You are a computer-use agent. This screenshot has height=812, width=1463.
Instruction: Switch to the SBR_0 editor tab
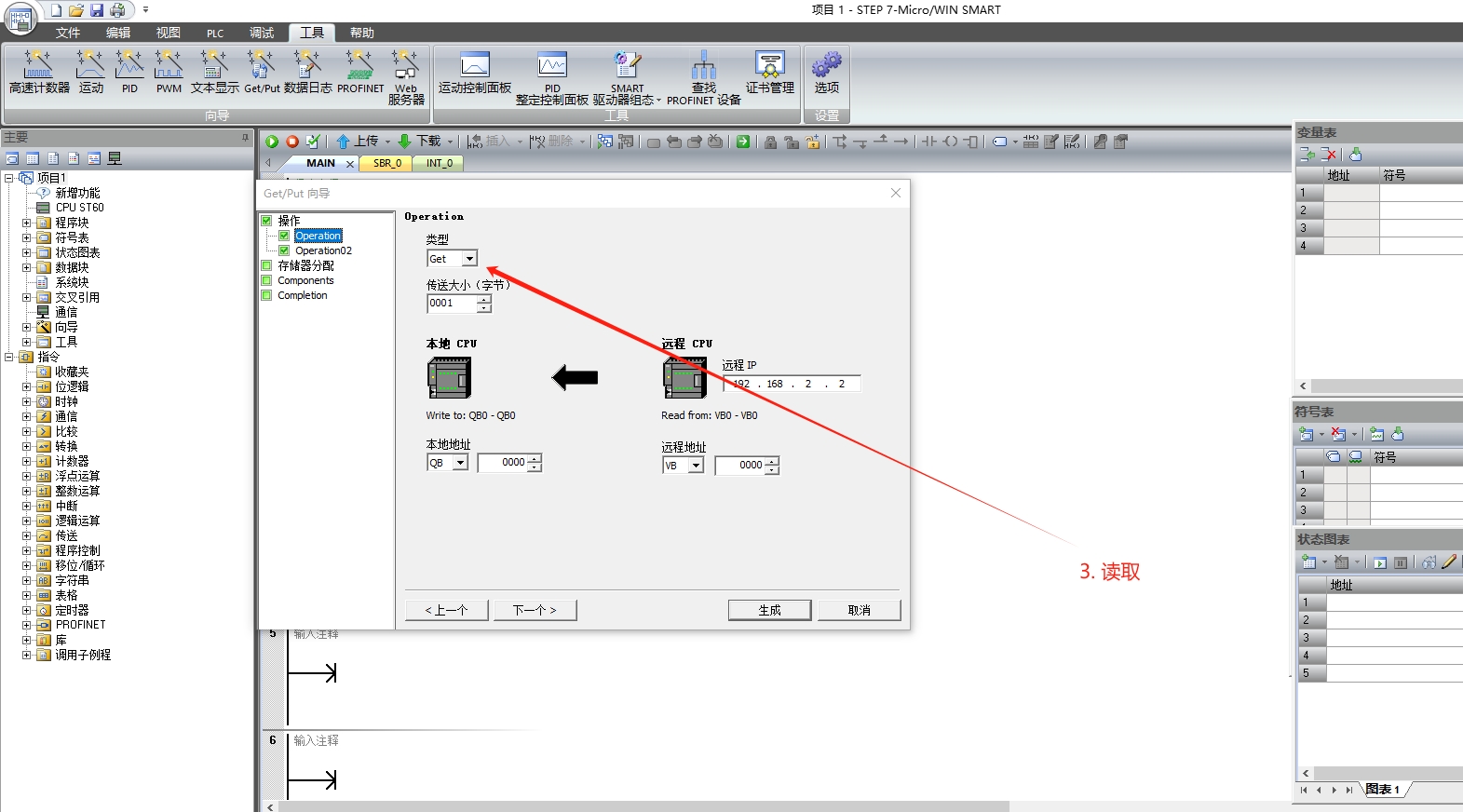387,163
